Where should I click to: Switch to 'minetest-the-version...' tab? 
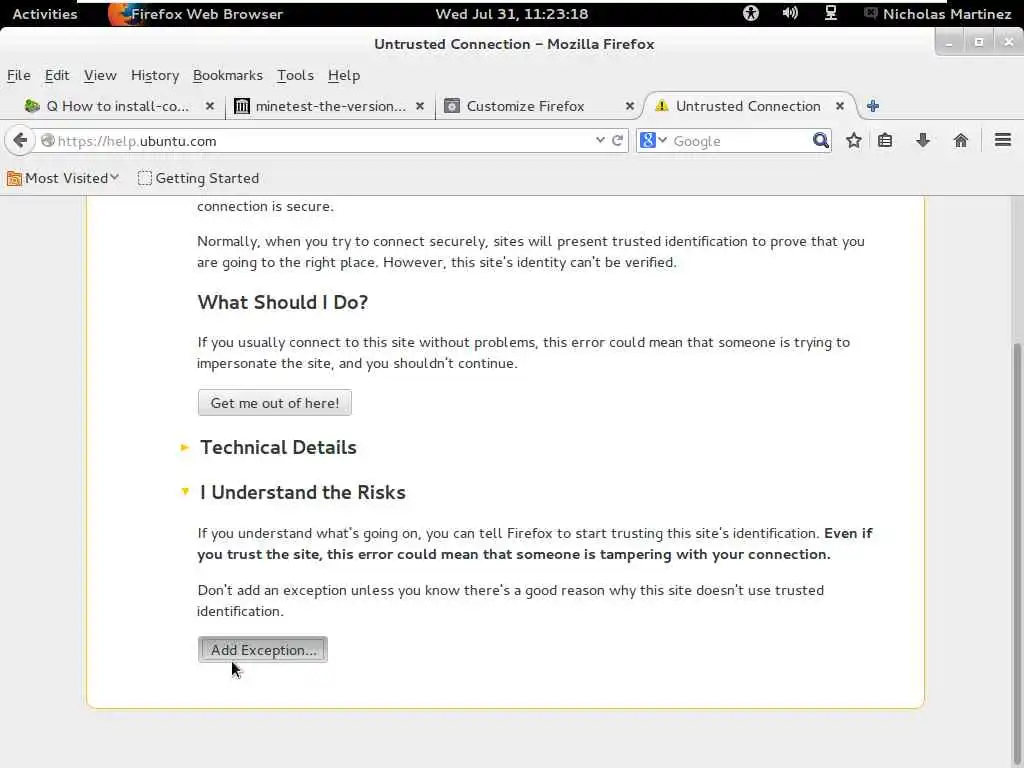click(330, 106)
